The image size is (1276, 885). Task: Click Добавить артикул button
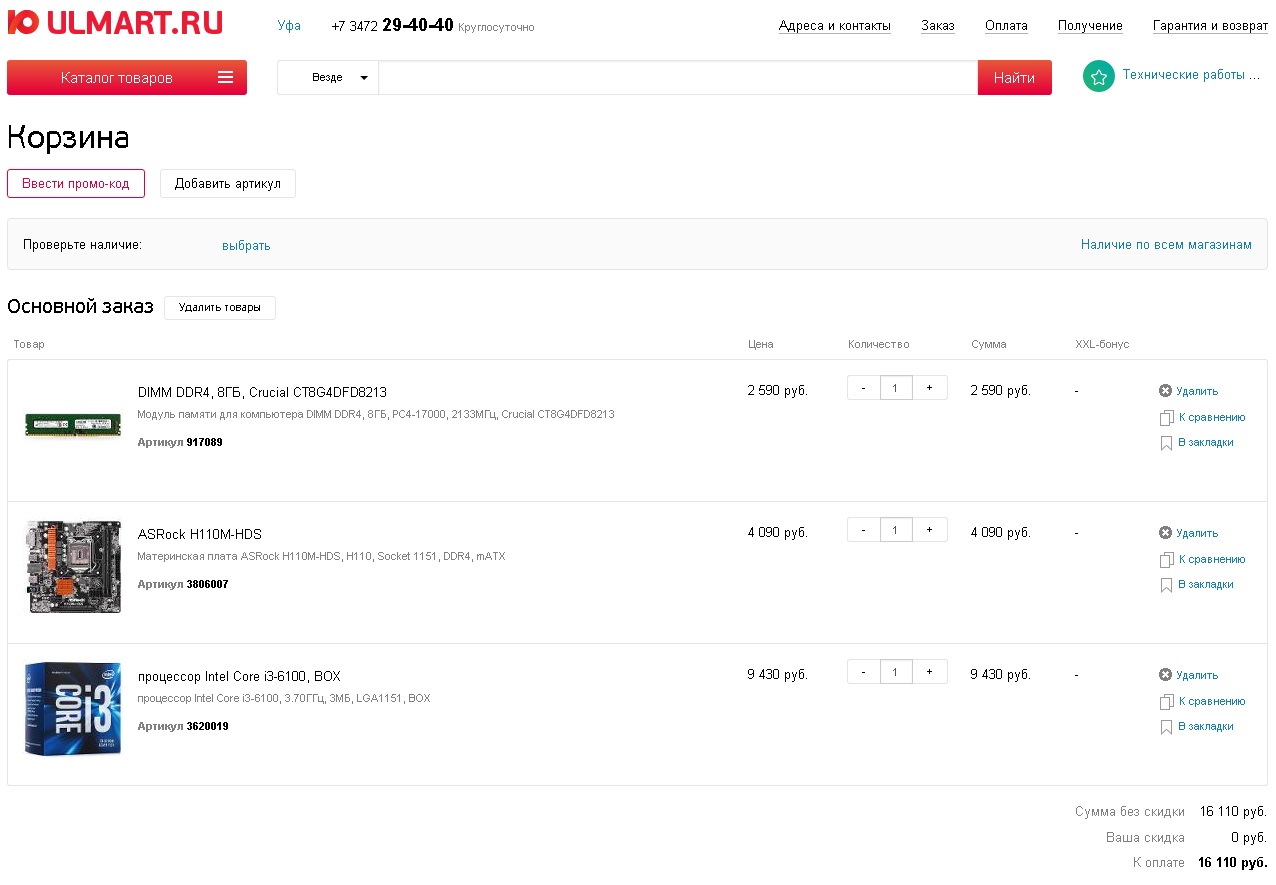pyautogui.click(x=228, y=184)
